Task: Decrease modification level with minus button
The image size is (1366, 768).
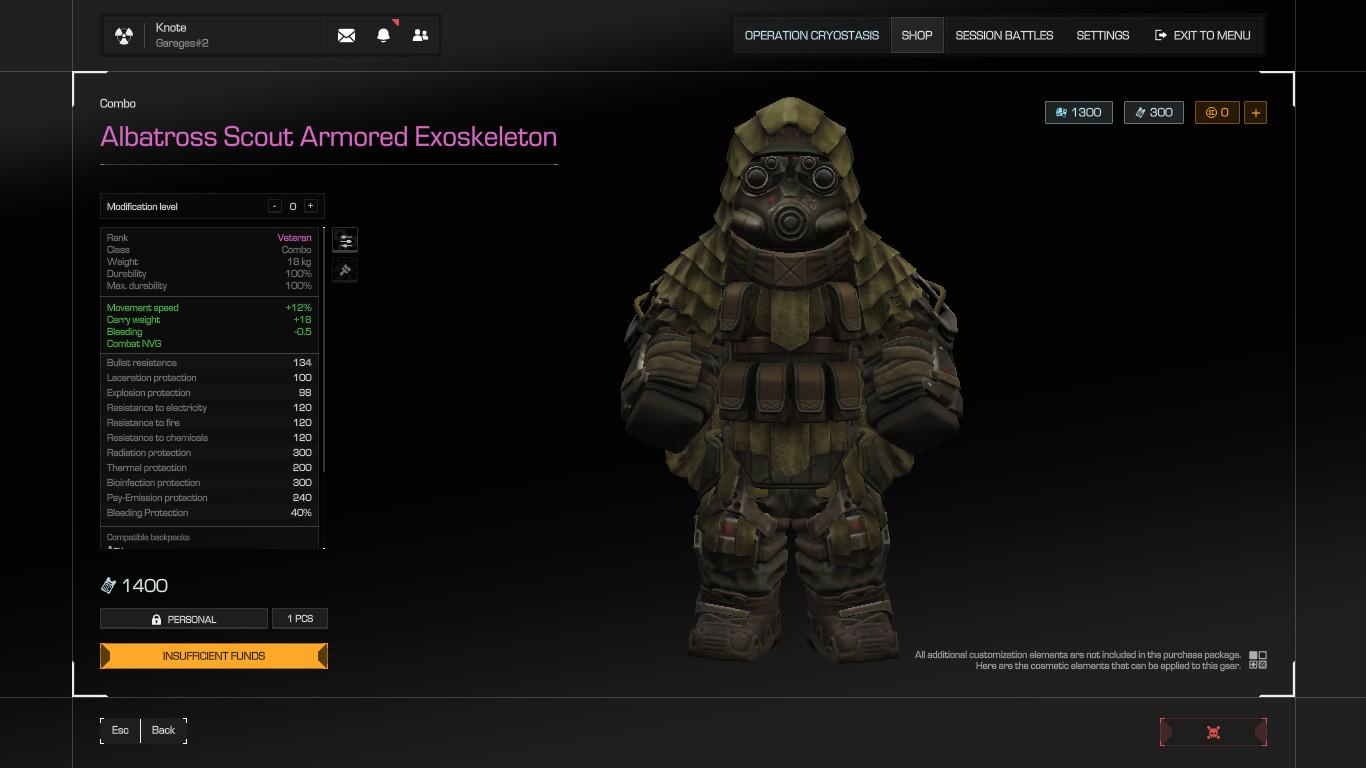Action: 275,206
